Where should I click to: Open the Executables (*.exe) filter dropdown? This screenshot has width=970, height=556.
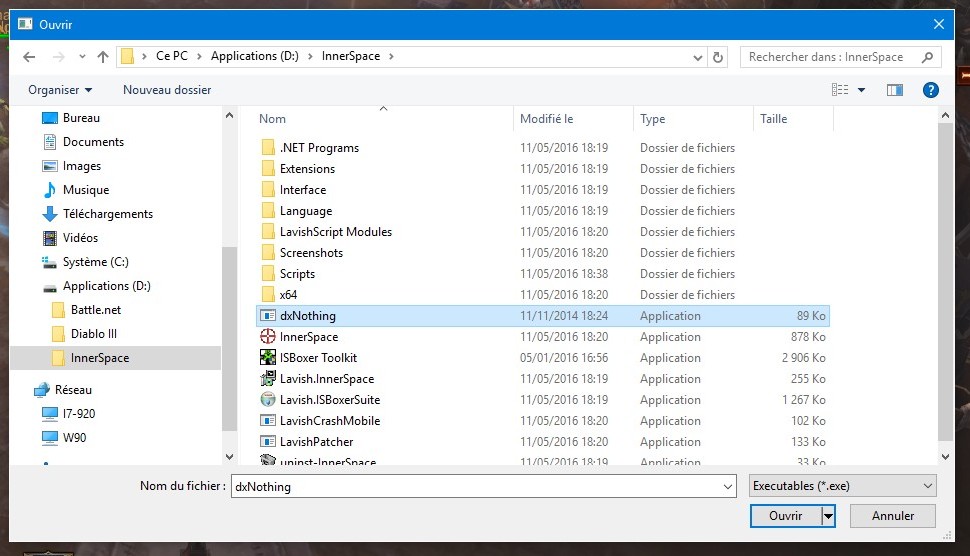(842, 486)
